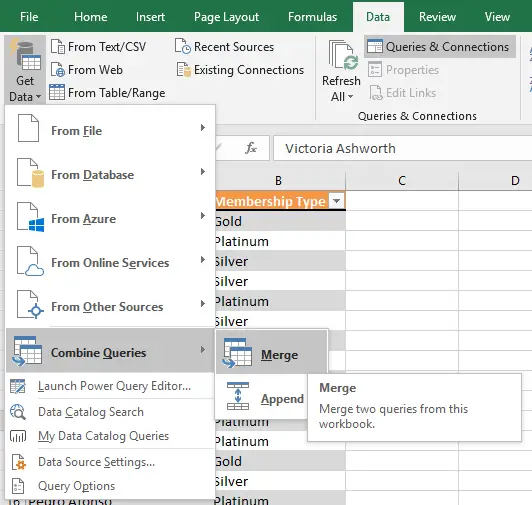This screenshot has width=532, height=505.
Task: Select Append in Combine Queries submenu
Action: coord(262,396)
